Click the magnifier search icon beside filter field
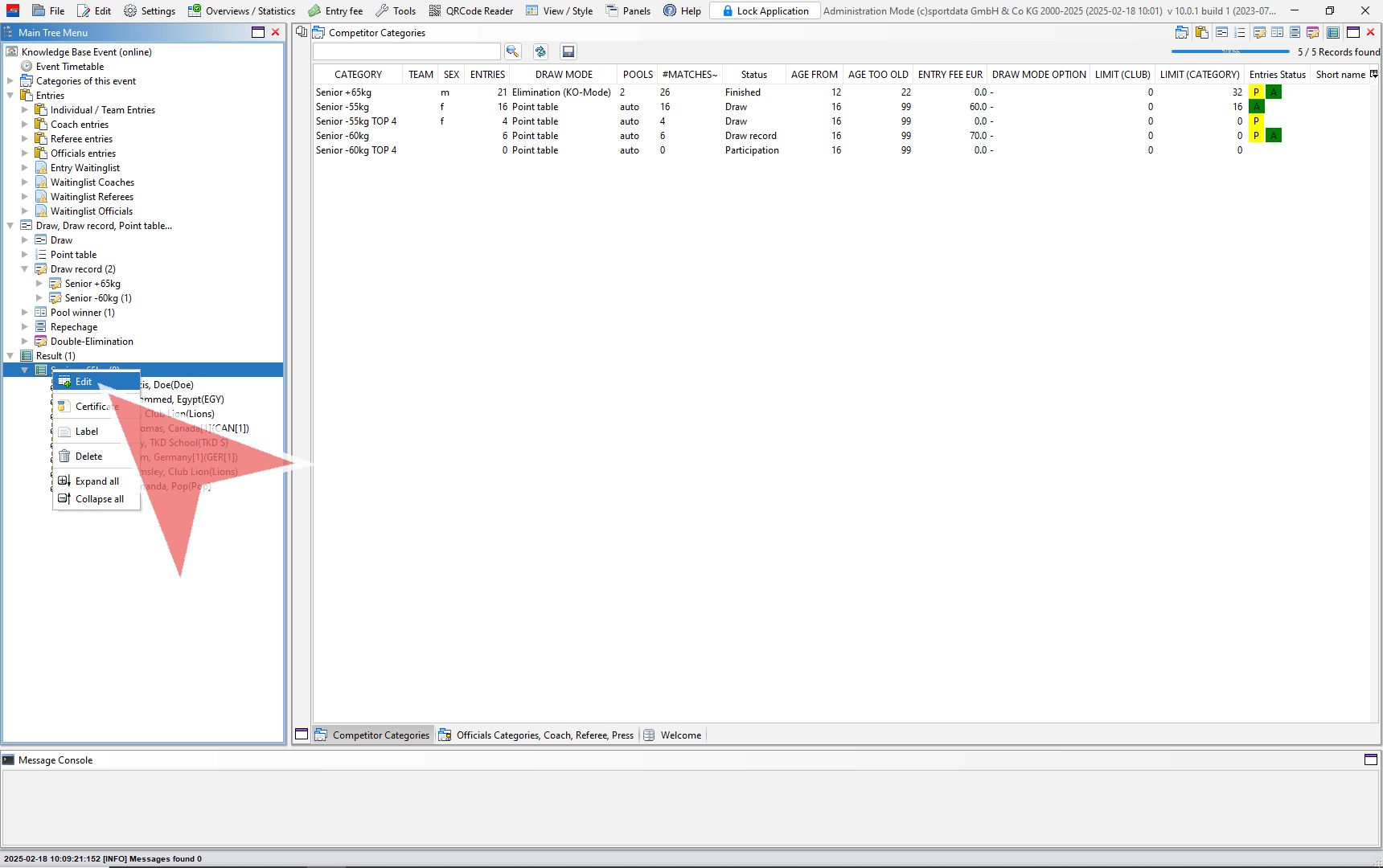1383x868 pixels. coord(512,51)
